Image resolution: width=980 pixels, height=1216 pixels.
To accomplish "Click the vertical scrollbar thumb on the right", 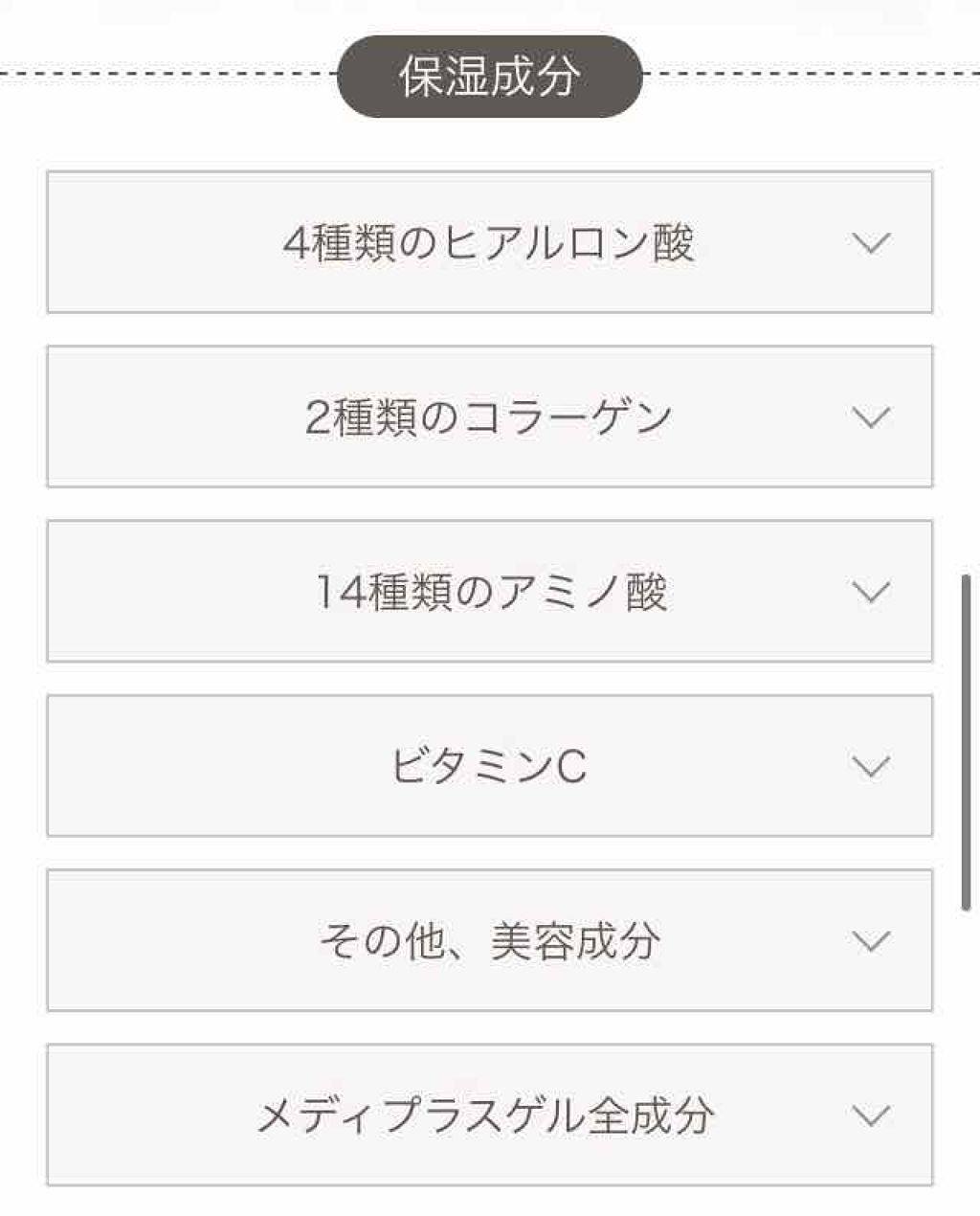I will point(967,742).
